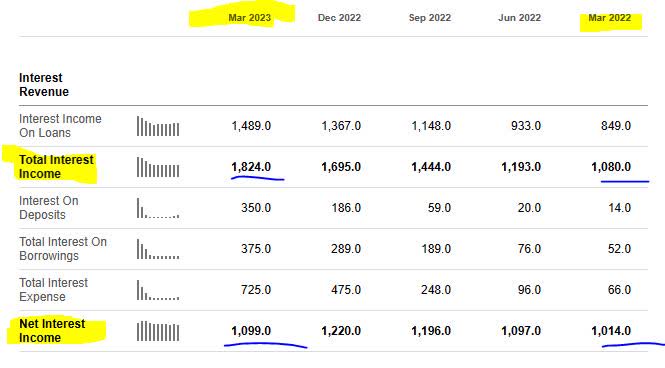Click the Net Interest Income row label
The width and height of the screenshot is (665, 368).
52,331
